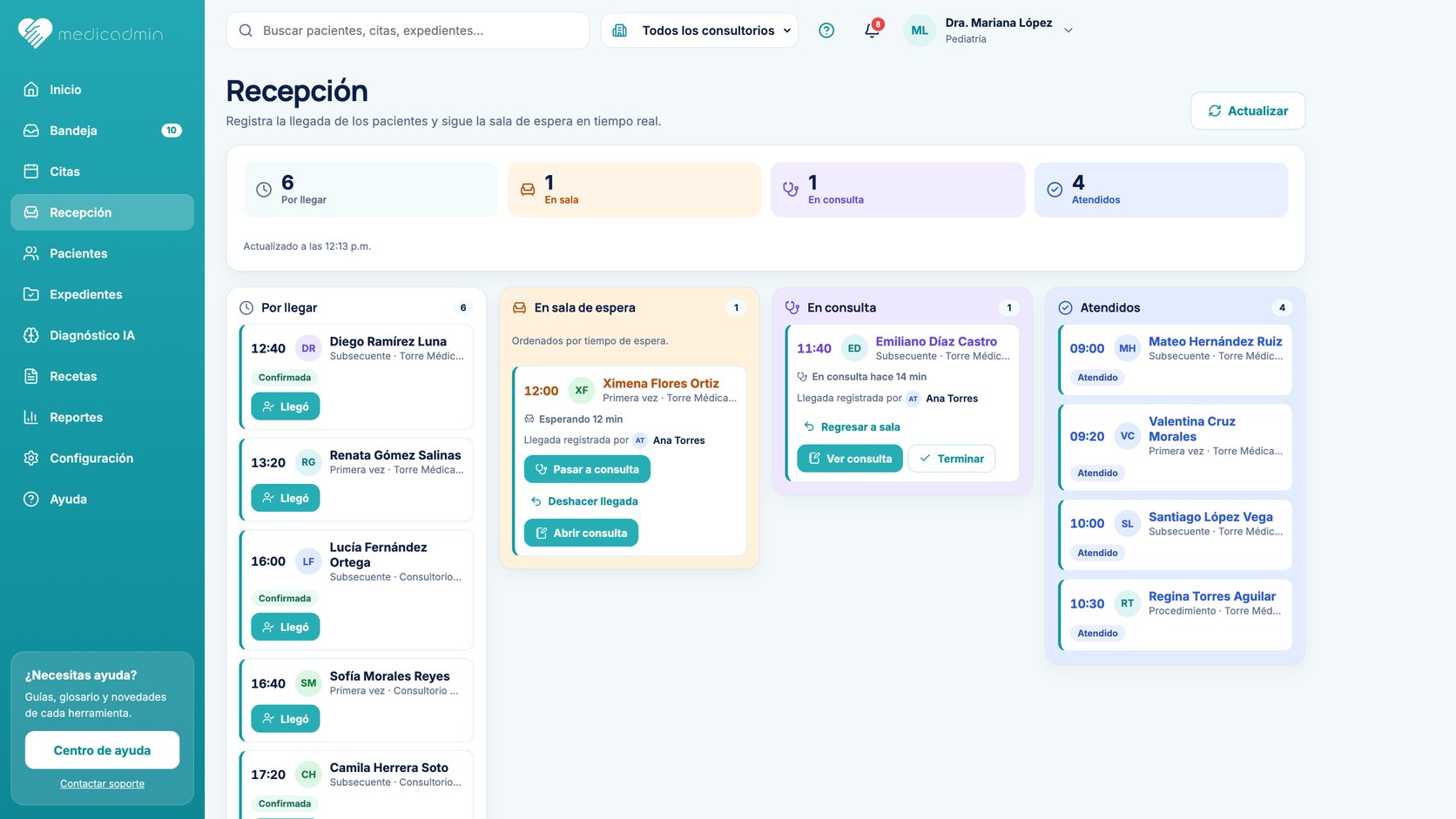Click the sofa icon on En sala stat
Image resolution: width=1456 pixels, height=819 pixels.
coord(528,190)
